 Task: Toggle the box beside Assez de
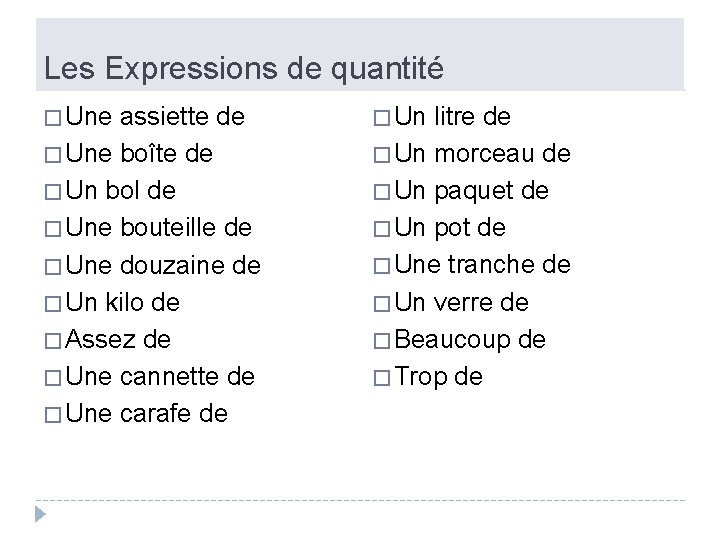coord(53,341)
